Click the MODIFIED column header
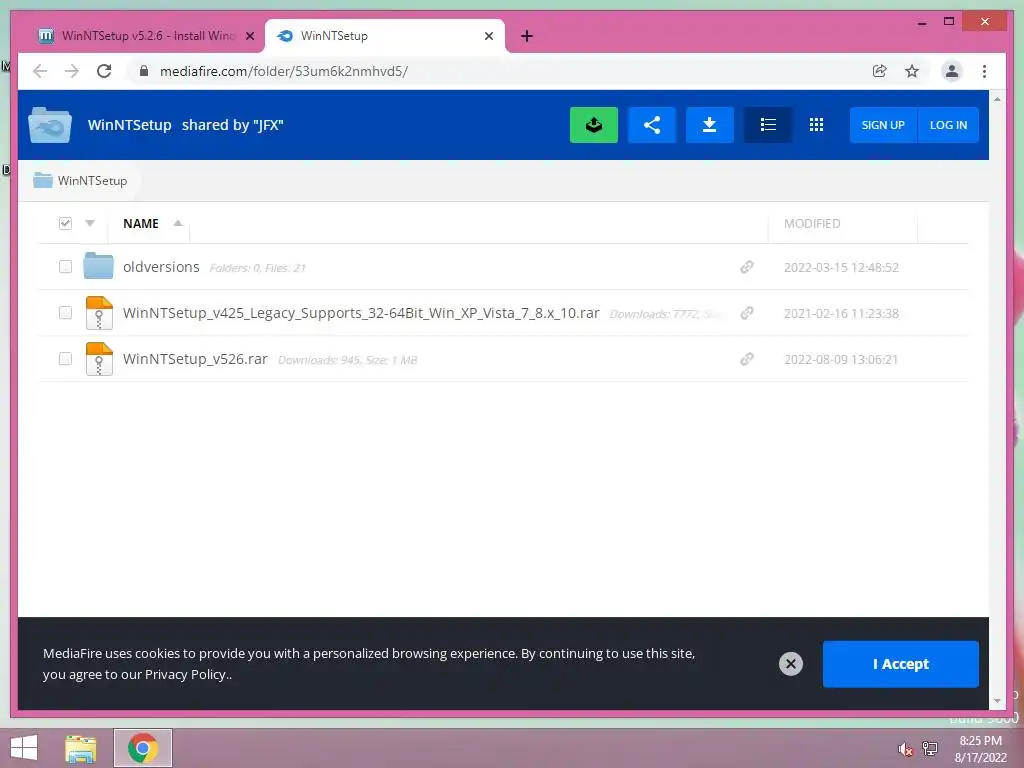The width and height of the screenshot is (1024, 768). coord(812,223)
